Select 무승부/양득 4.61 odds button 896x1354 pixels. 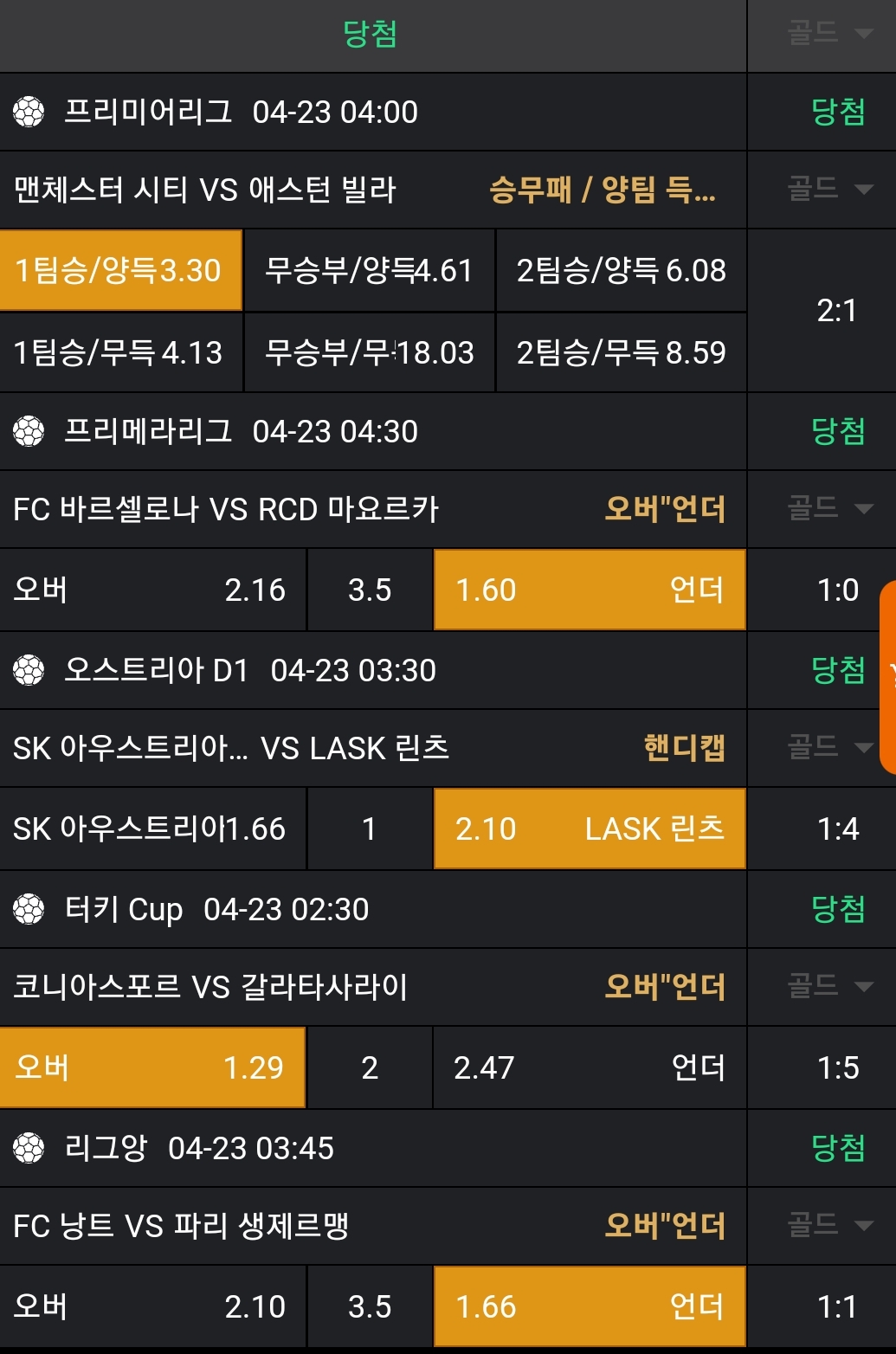point(370,270)
